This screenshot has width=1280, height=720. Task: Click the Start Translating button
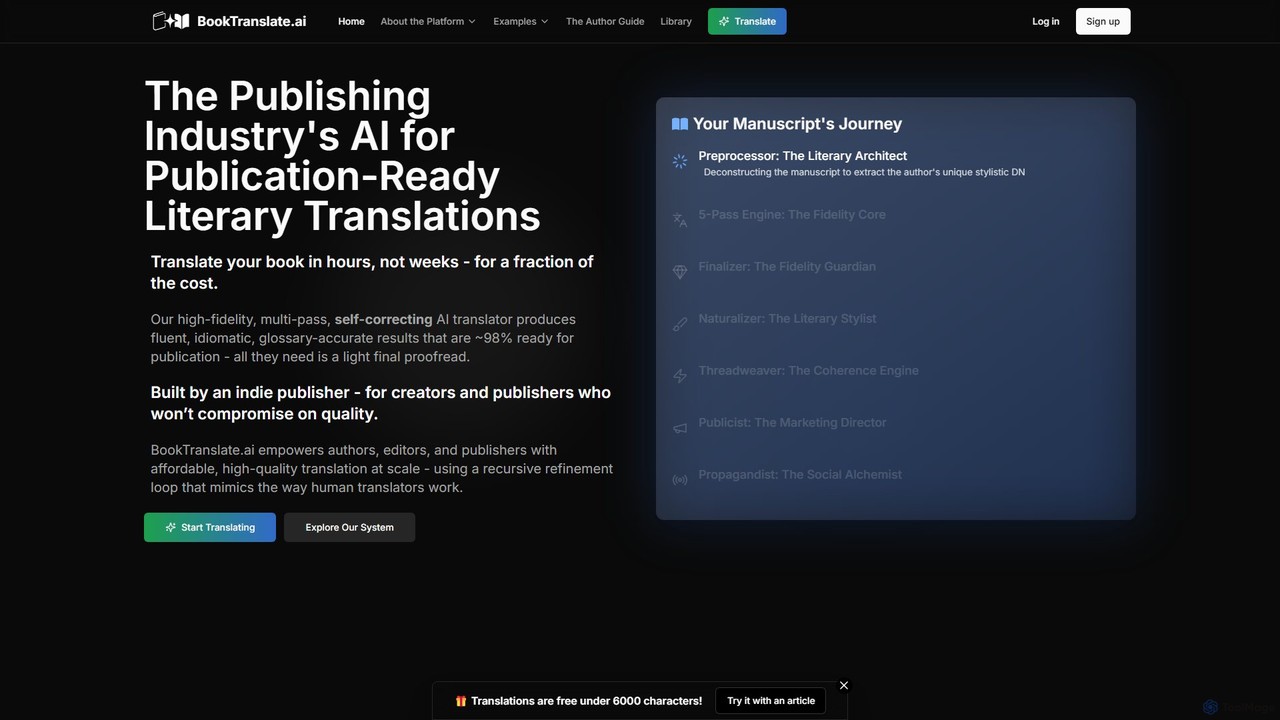210,527
